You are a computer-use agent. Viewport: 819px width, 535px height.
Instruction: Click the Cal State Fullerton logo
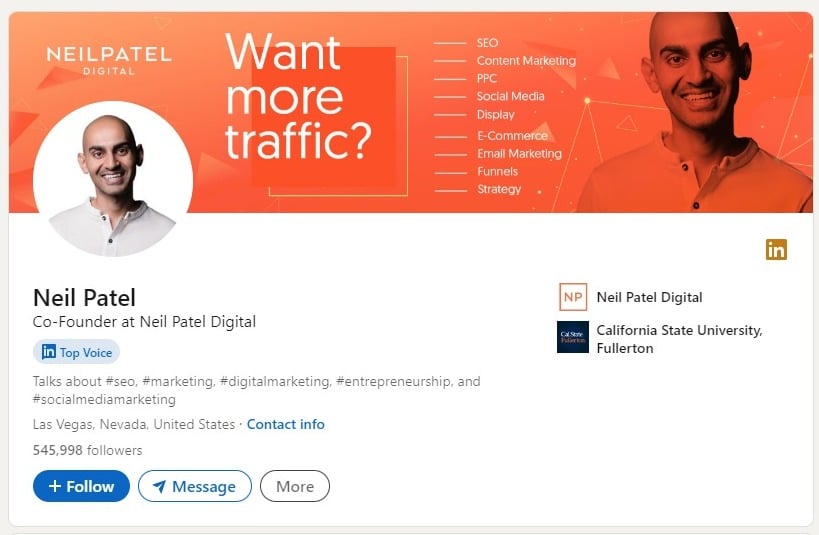pyautogui.click(x=573, y=337)
